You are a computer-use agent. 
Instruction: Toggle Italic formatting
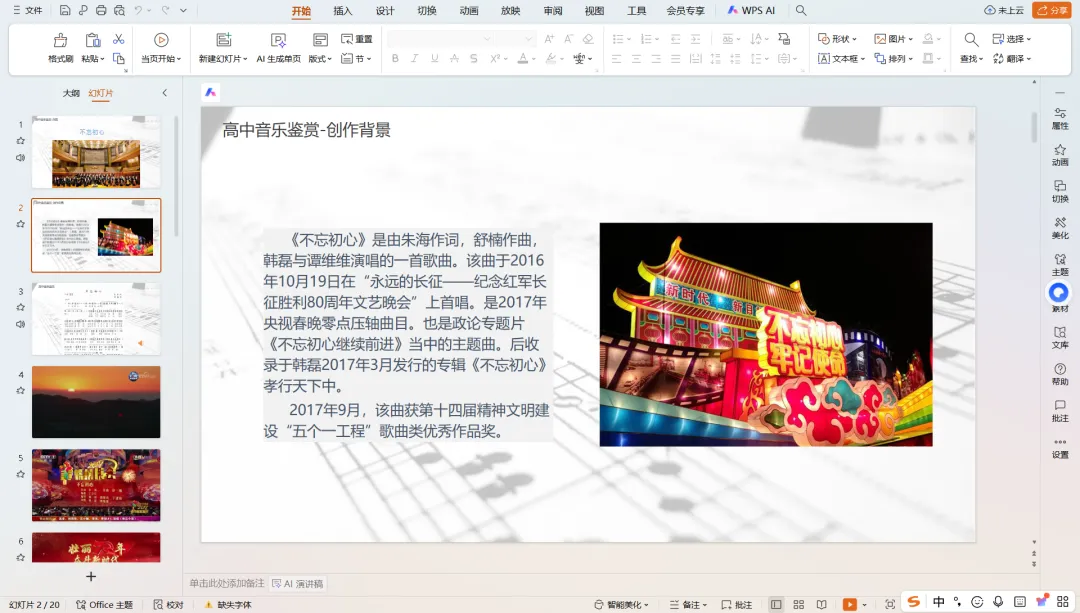[414, 59]
